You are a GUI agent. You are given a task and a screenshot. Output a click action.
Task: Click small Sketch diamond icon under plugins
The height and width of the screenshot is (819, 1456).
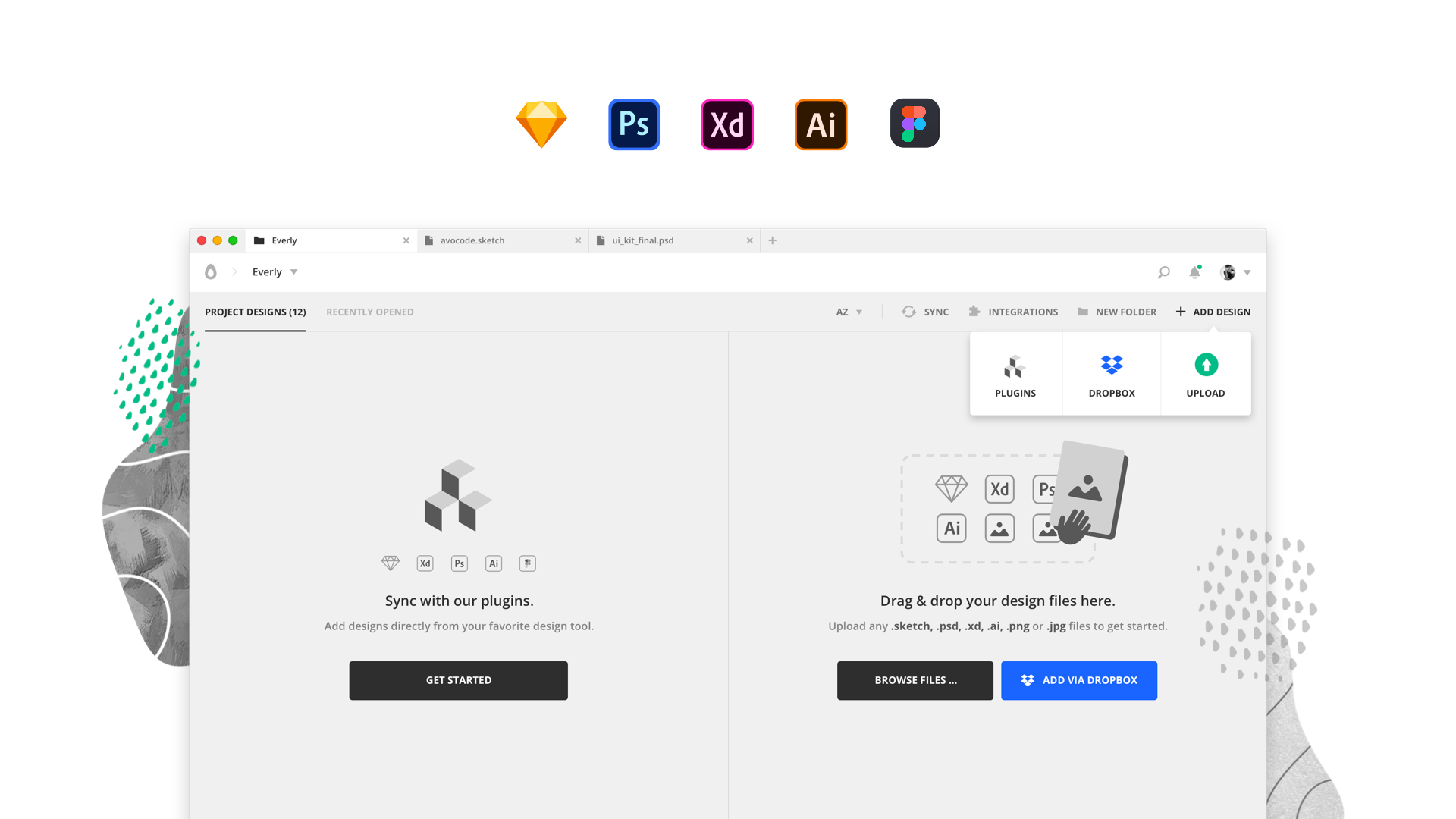[x=391, y=563]
